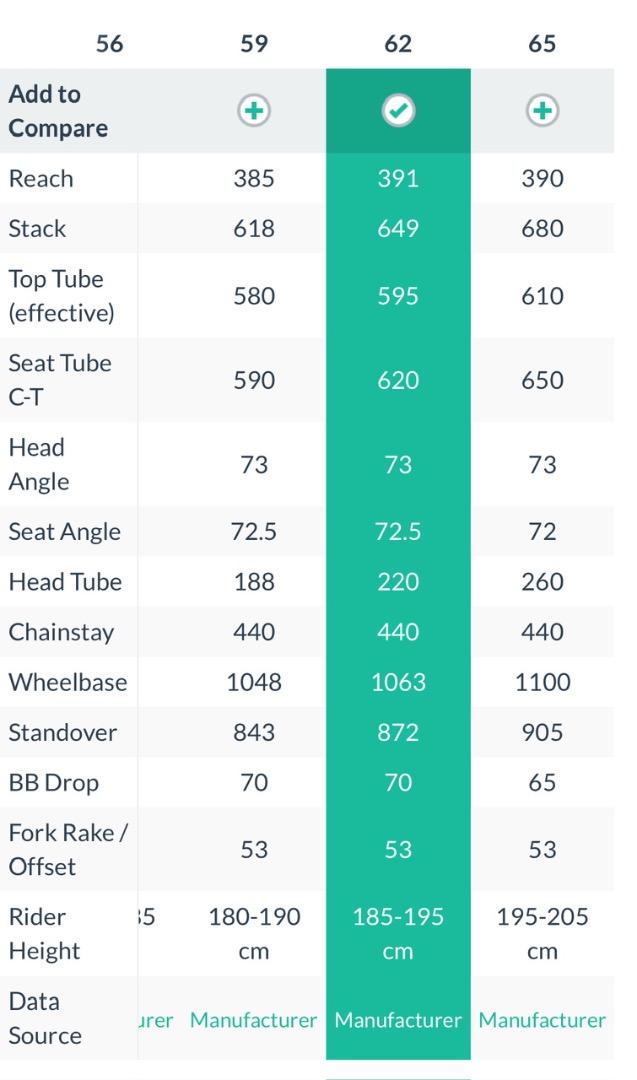Select the size 59 column header
Image resolution: width=637 pixels, height=1080 pixels.
pos(253,44)
